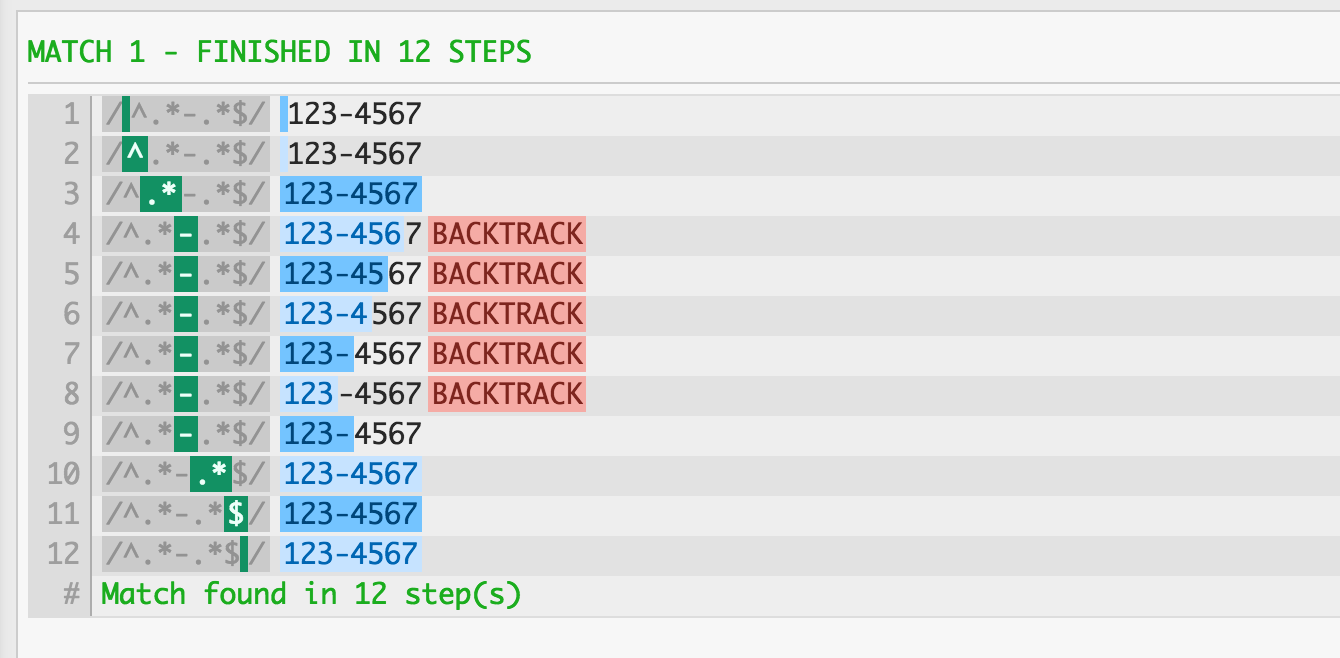Select the BACKTRACK tag on step 5
This screenshot has width=1340, height=658.
point(507,274)
